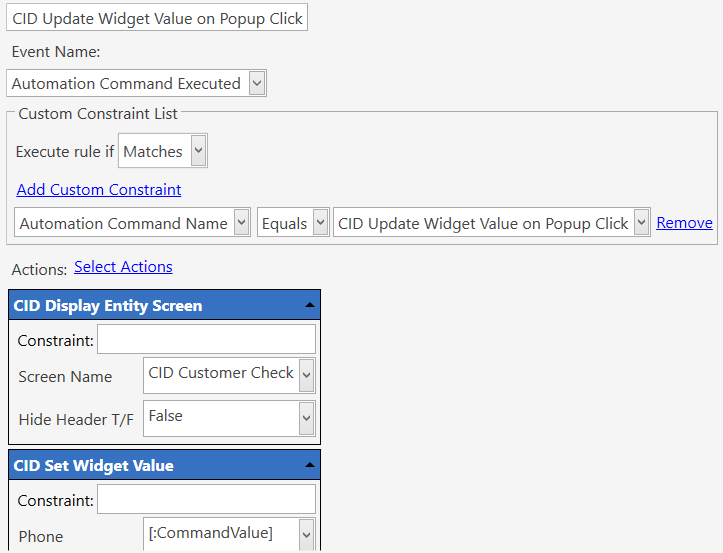Open the Phone value dropdown arrow
The height and width of the screenshot is (553, 723).
point(307,535)
